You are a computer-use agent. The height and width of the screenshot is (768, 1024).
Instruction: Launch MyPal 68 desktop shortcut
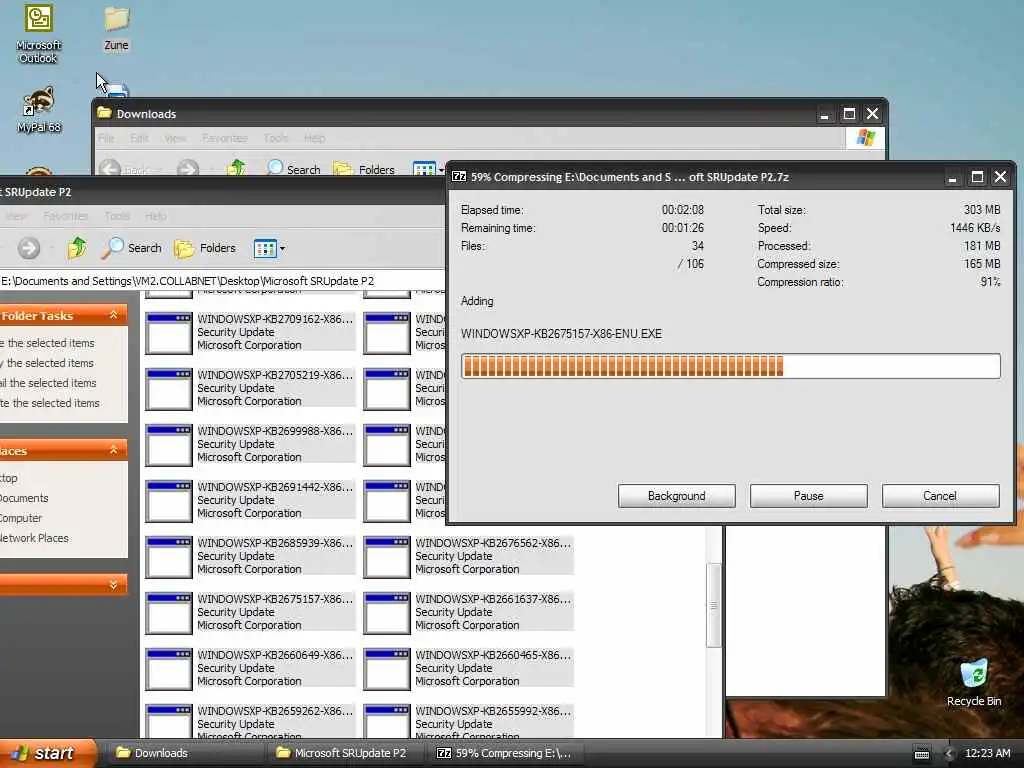pos(39,109)
